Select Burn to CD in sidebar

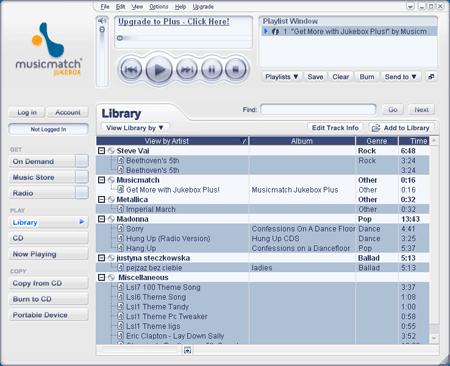pyautogui.click(x=48, y=299)
